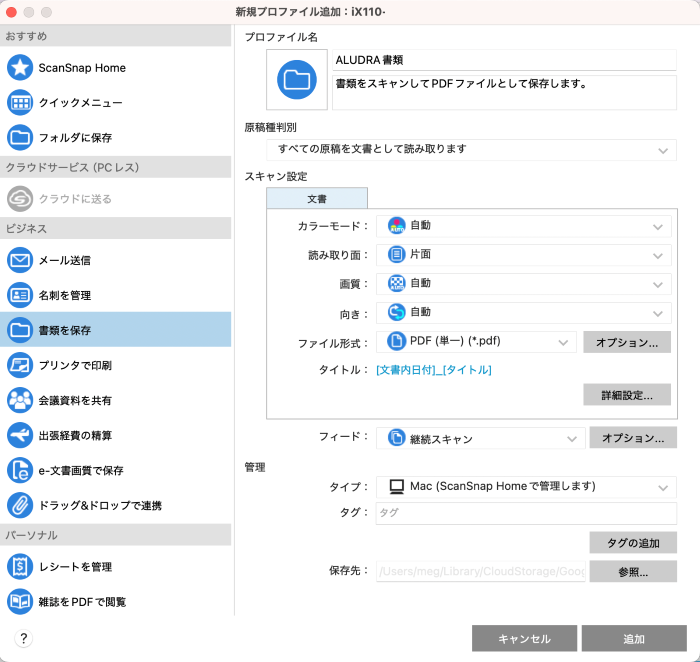Screen dimensions: 700x662
Task: Browse save location with 参照 button
Action: [633, 571]
